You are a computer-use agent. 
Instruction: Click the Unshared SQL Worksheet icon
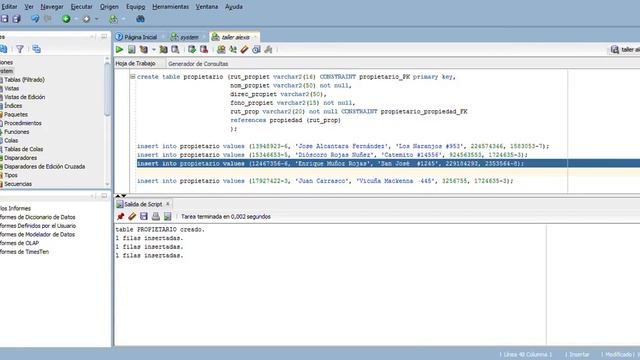coord(221,50)
